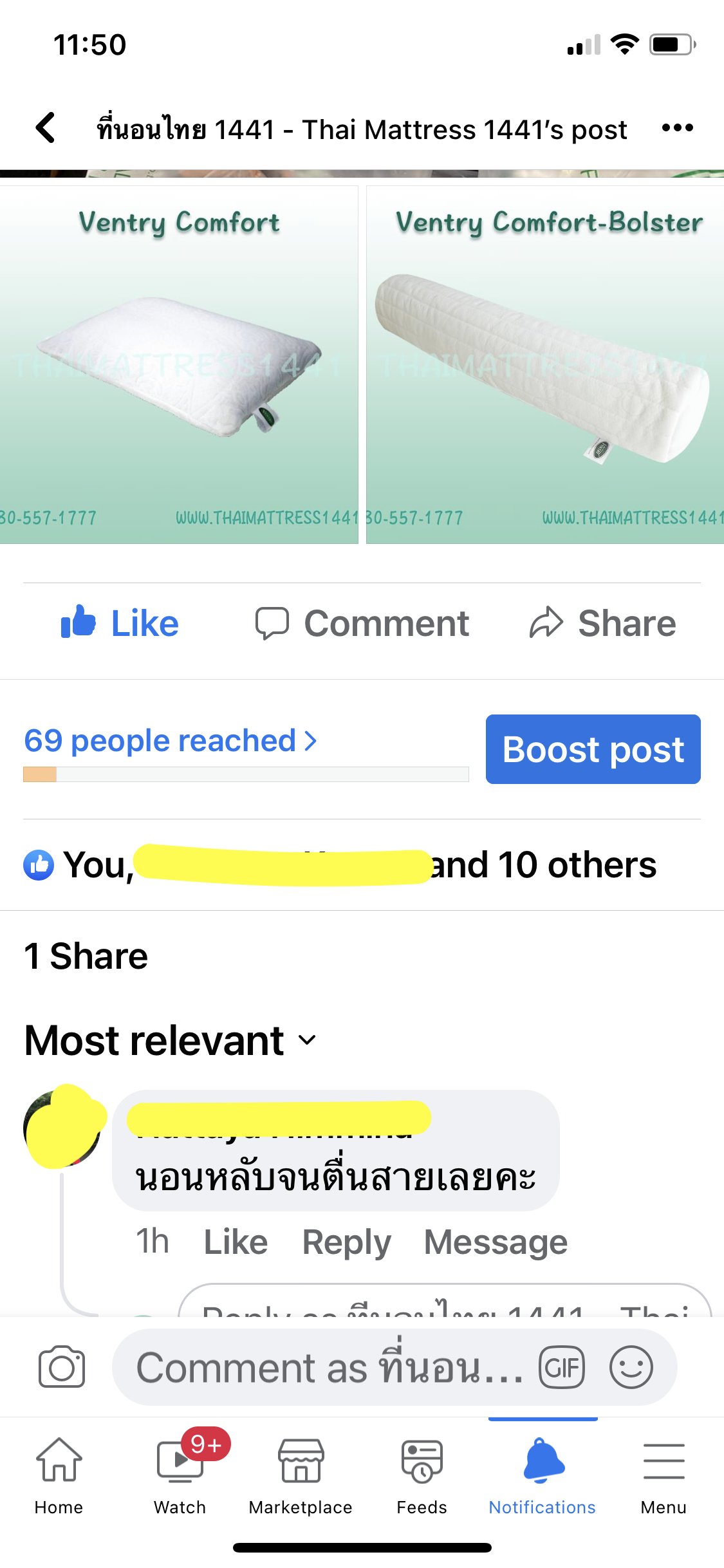Open the three-dot post options menu

pos(677,127)
